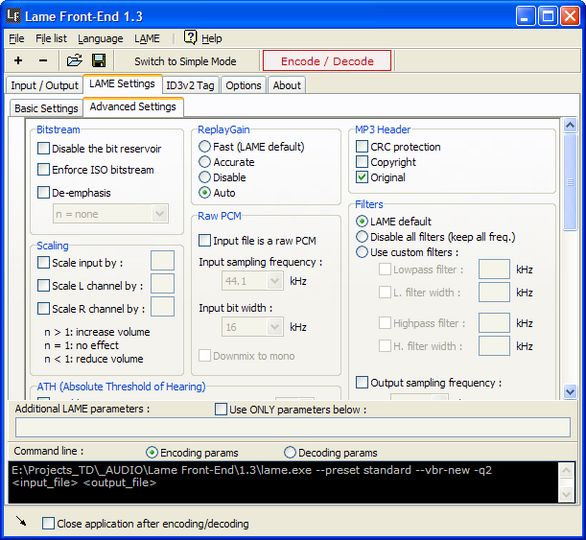Click the settings panel scroll down arrow
Image resolution: width=586 pixels, height=540 pixels.
click(x=570, y=392)
